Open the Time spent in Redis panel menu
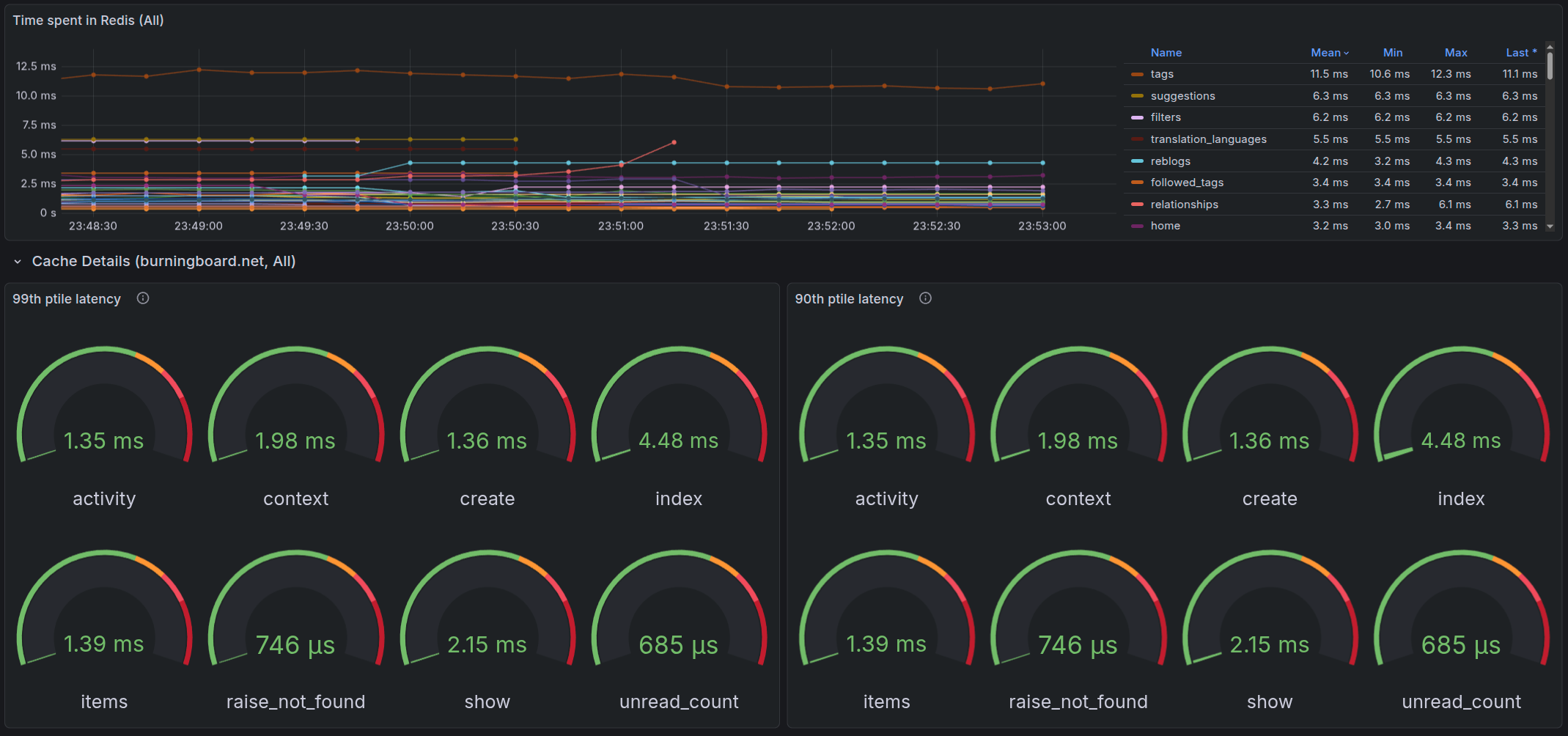Screen dimensions: 1568x736 click(x=88, y=21)
